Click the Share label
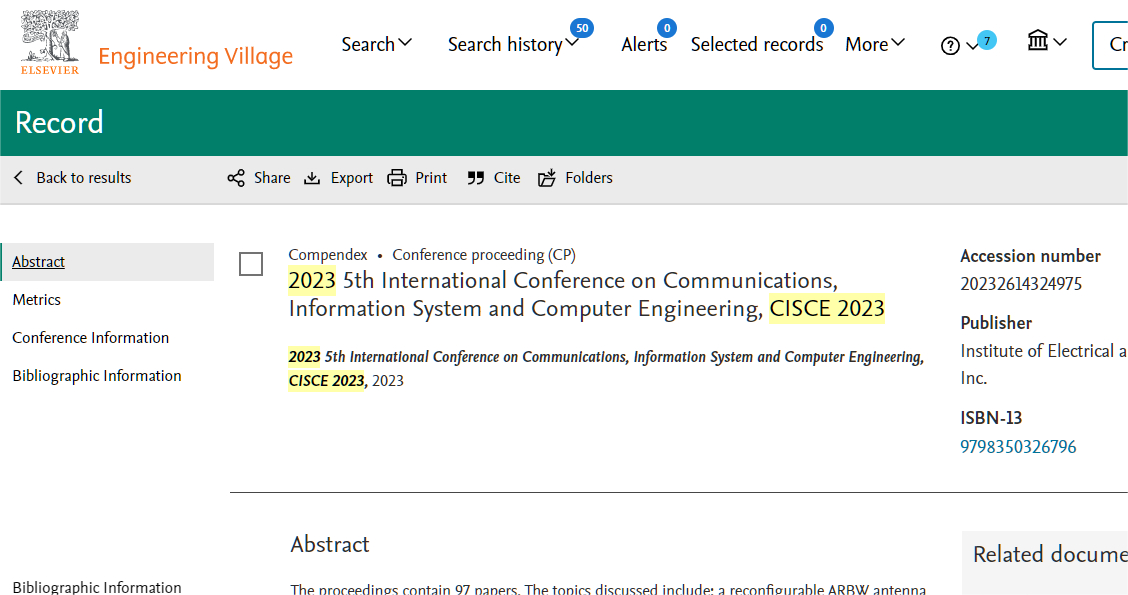1128x595 pixels. [x=272, y=178]
